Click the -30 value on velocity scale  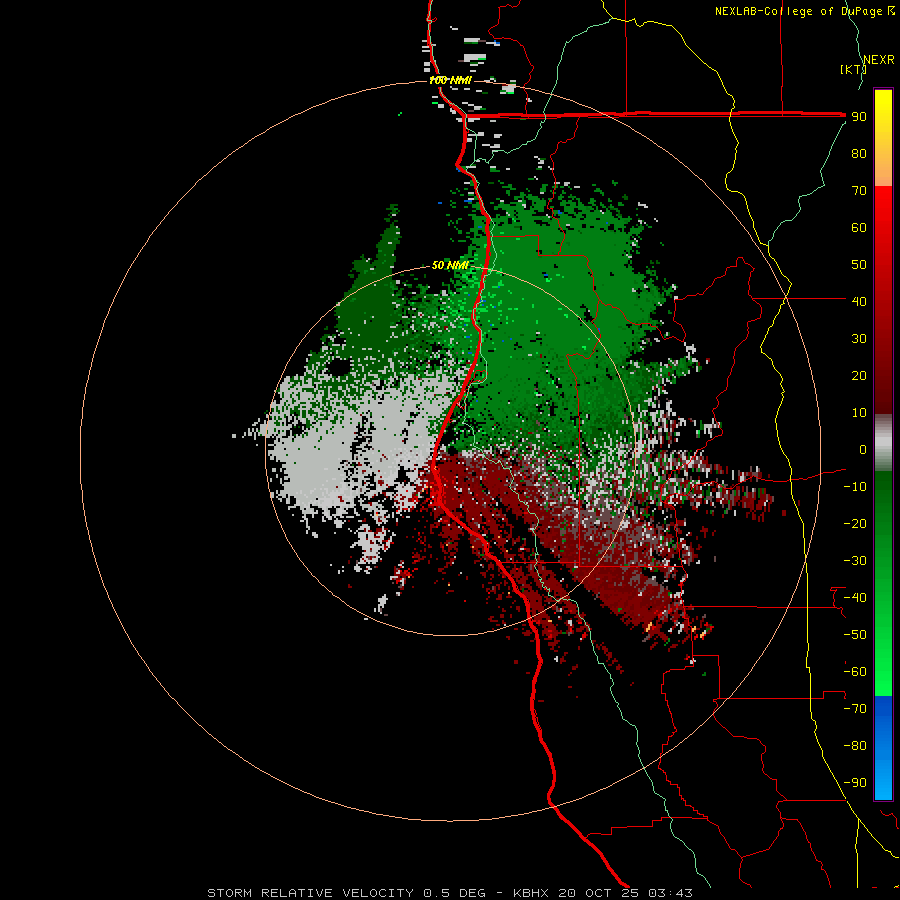855,561
